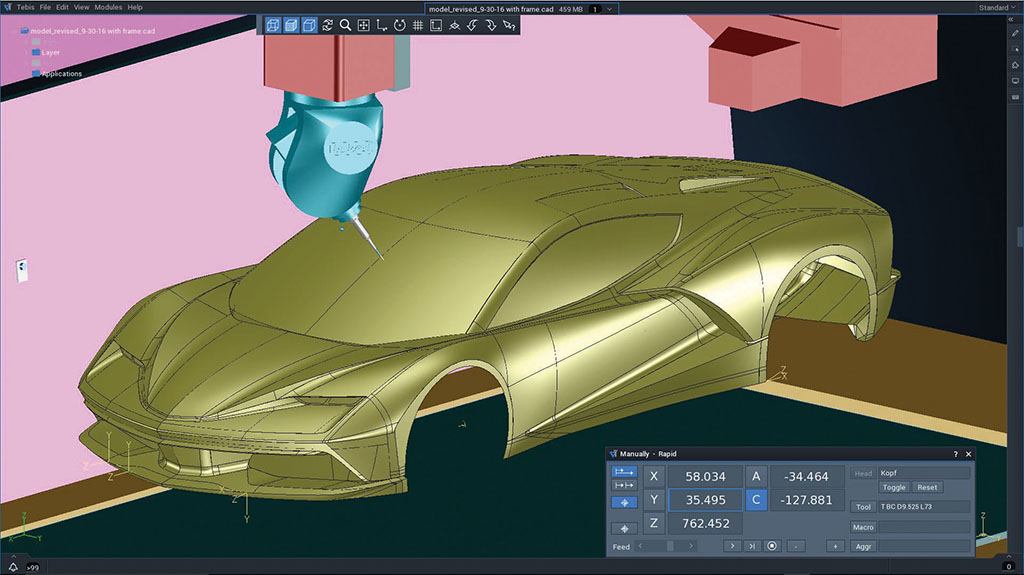Viewport: 1024px width, 575px height.
Task: Click the curved left-down arrow icon
Action: point(472,25)
